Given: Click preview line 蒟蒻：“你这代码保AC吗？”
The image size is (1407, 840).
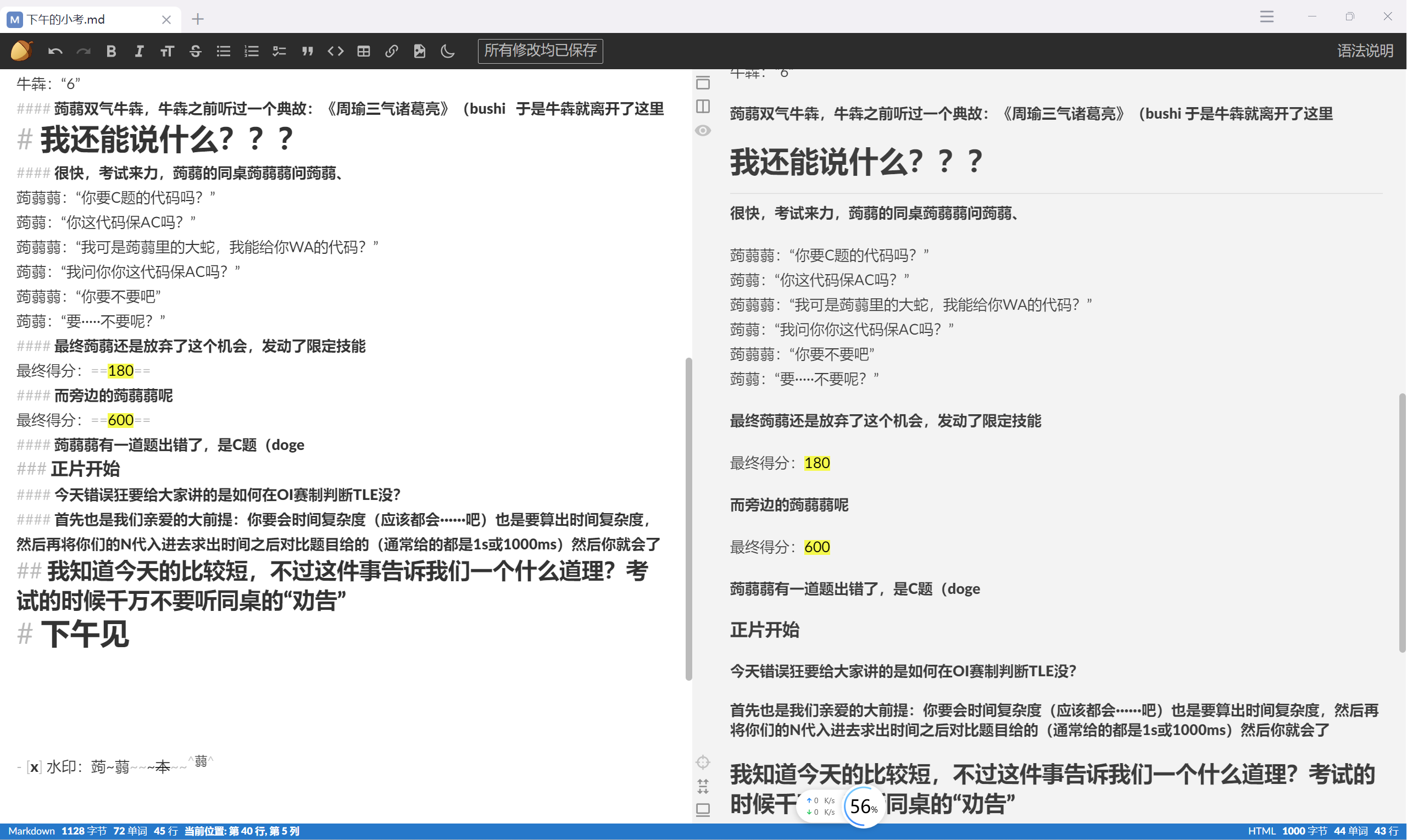Looking at the screenshot, I should click(x=820, y=280).
